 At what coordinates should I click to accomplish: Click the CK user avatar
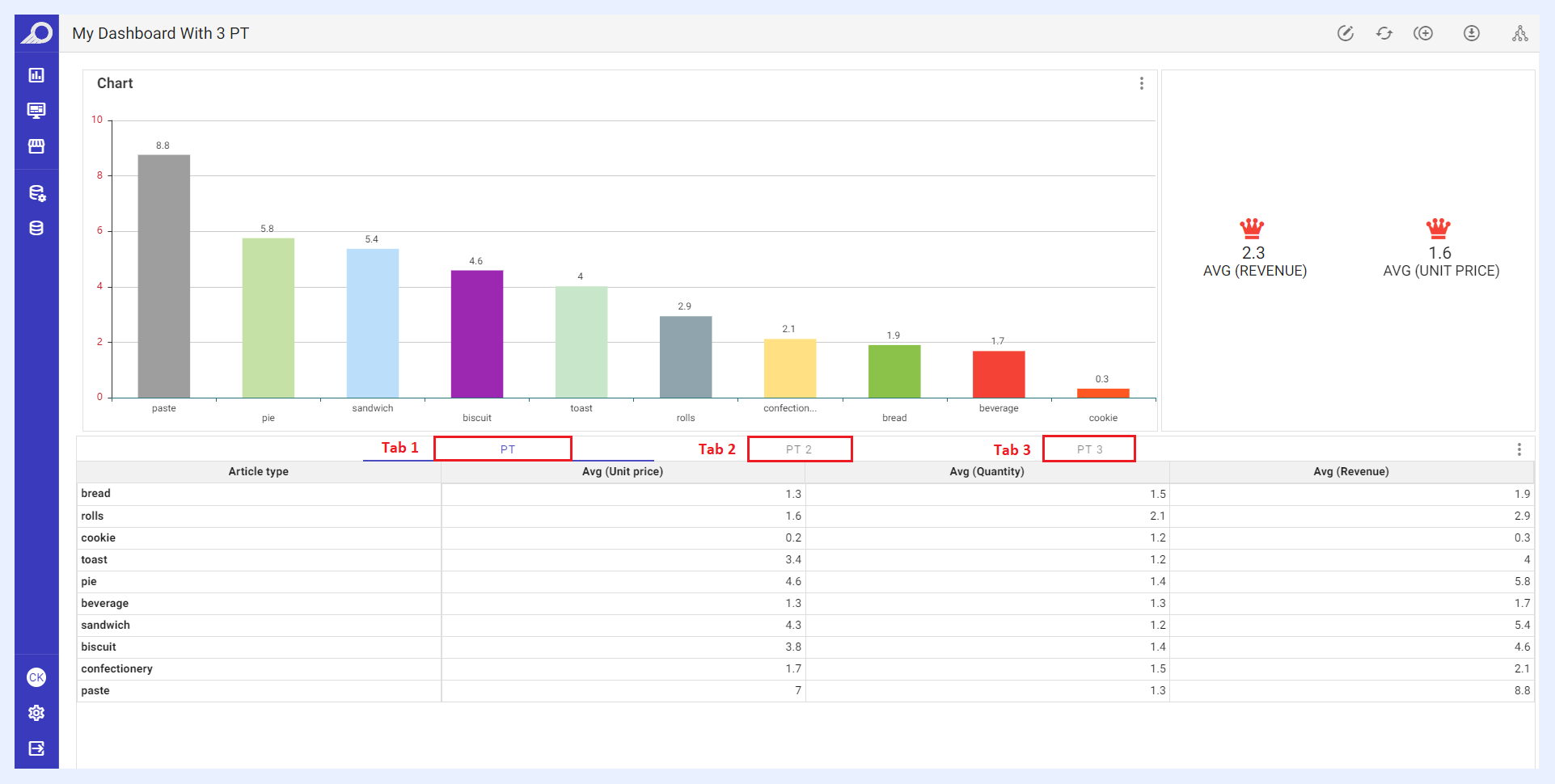[36, 677]
